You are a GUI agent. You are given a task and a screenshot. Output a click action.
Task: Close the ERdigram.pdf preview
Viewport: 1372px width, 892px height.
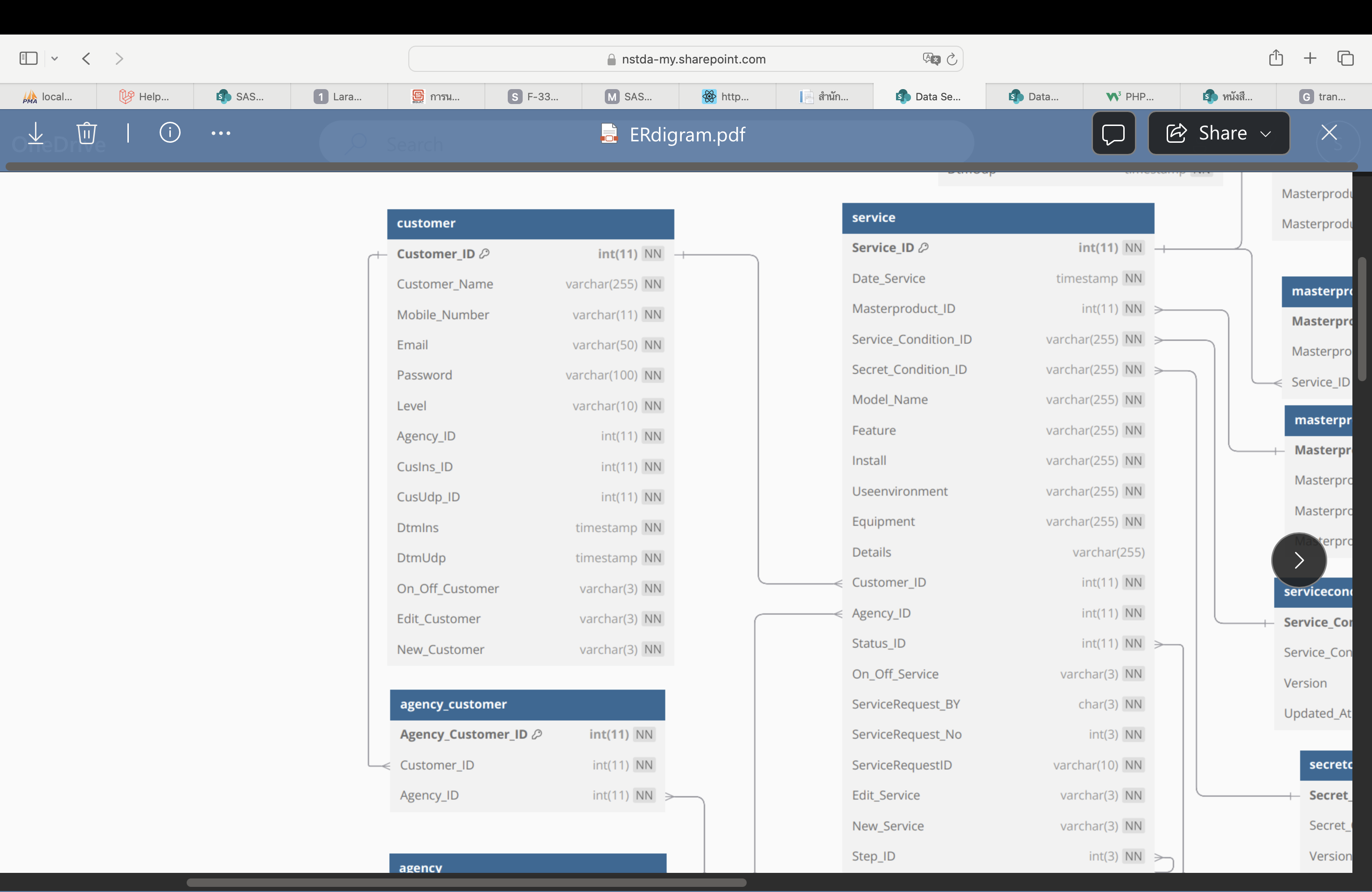1329,133
